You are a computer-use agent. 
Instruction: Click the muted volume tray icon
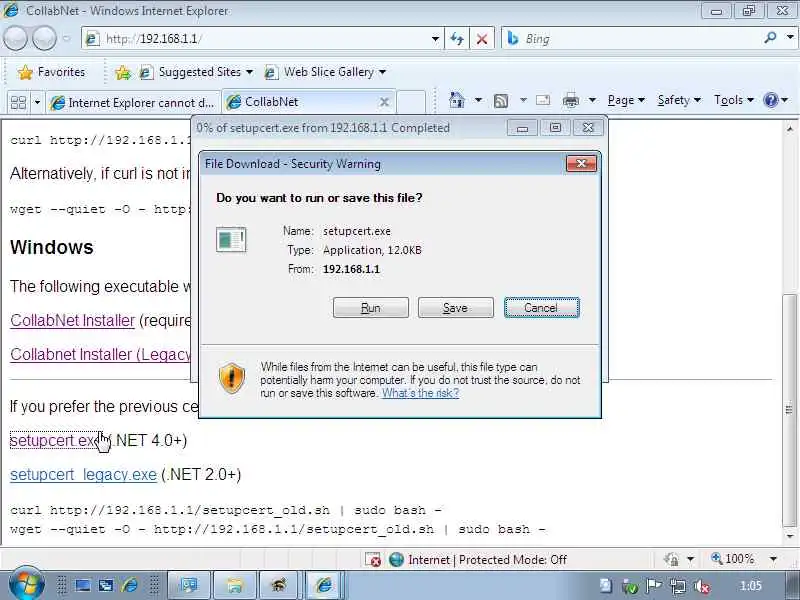(702, 587)
